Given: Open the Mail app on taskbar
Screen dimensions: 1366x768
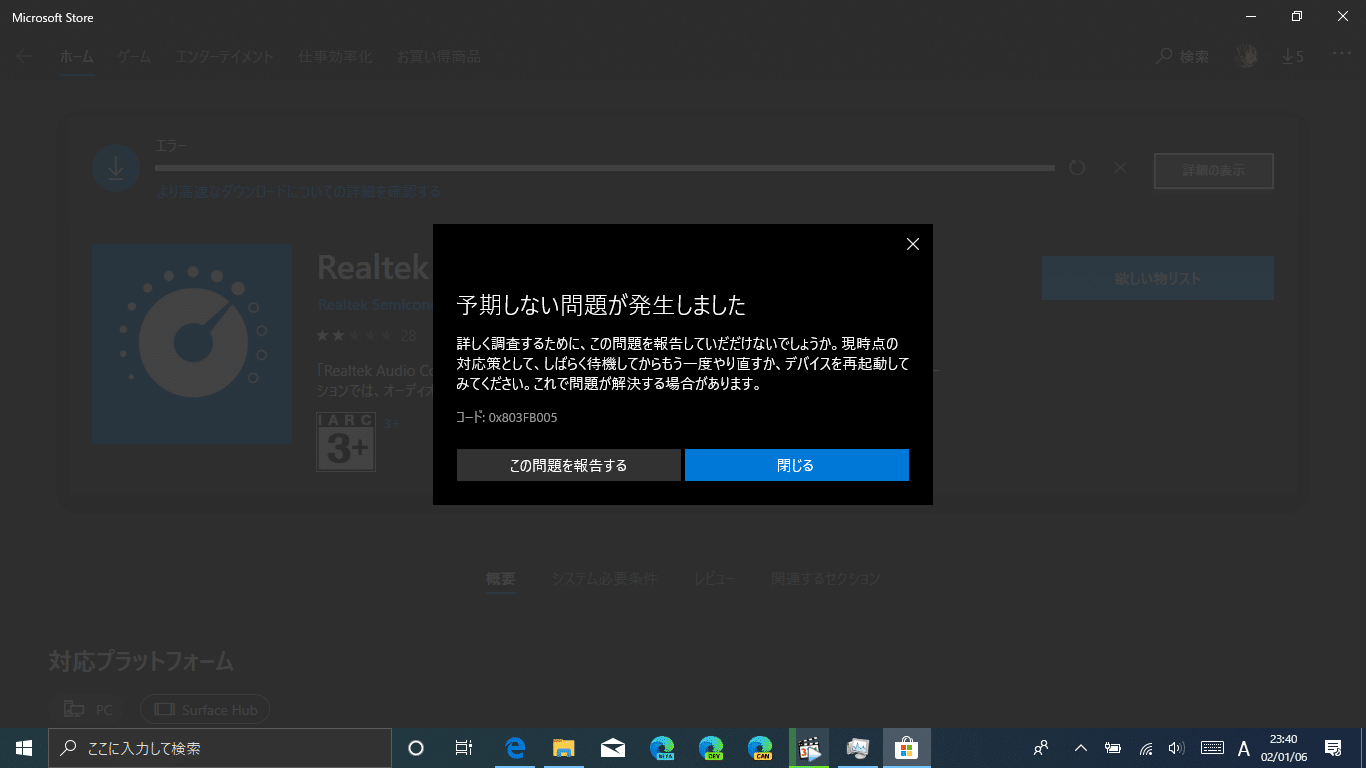Looking at the screenshot, I should [613, 748].
